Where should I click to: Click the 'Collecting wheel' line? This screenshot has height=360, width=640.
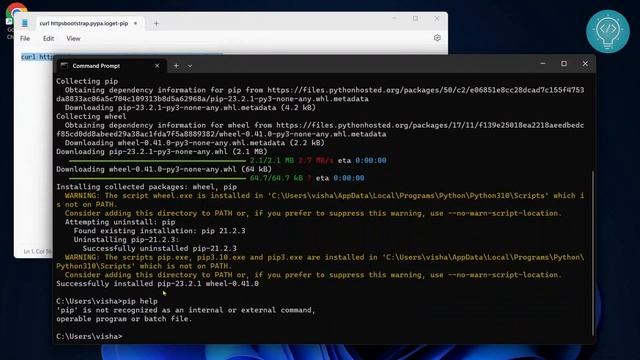91,116
